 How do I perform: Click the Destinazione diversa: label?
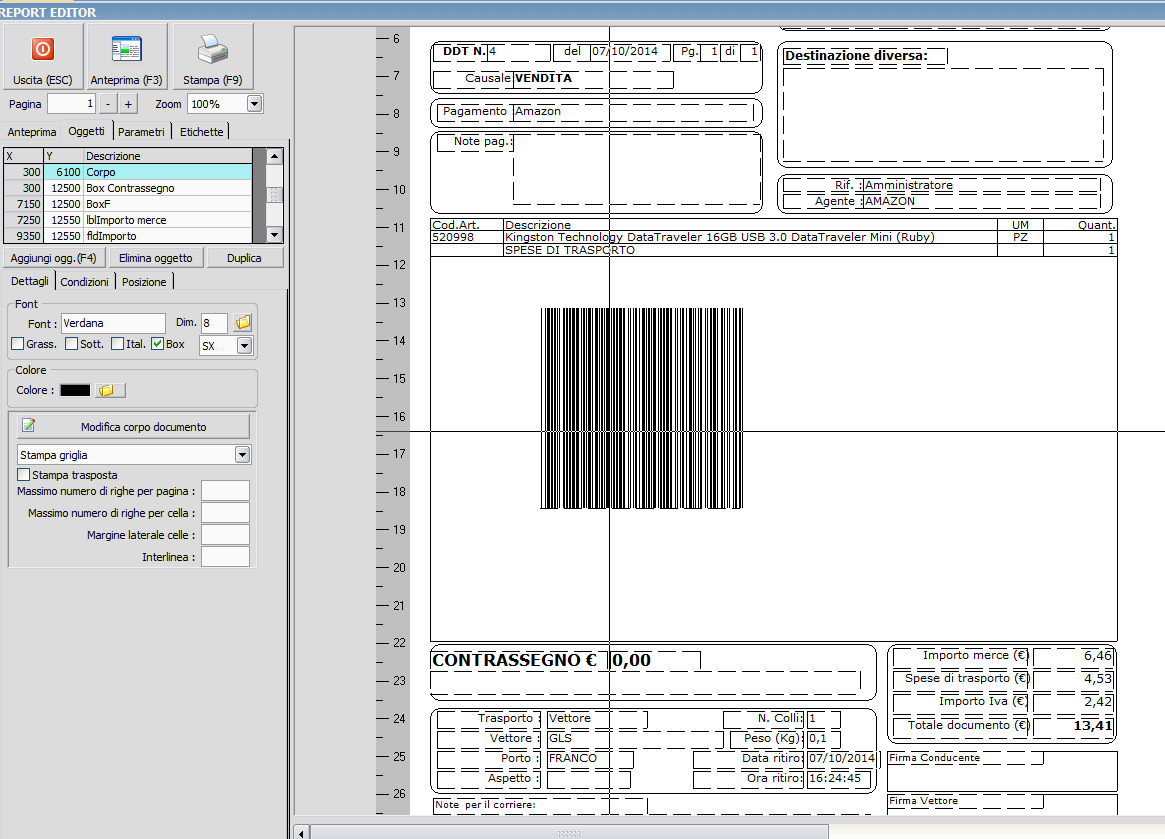[x=856, y=56]
